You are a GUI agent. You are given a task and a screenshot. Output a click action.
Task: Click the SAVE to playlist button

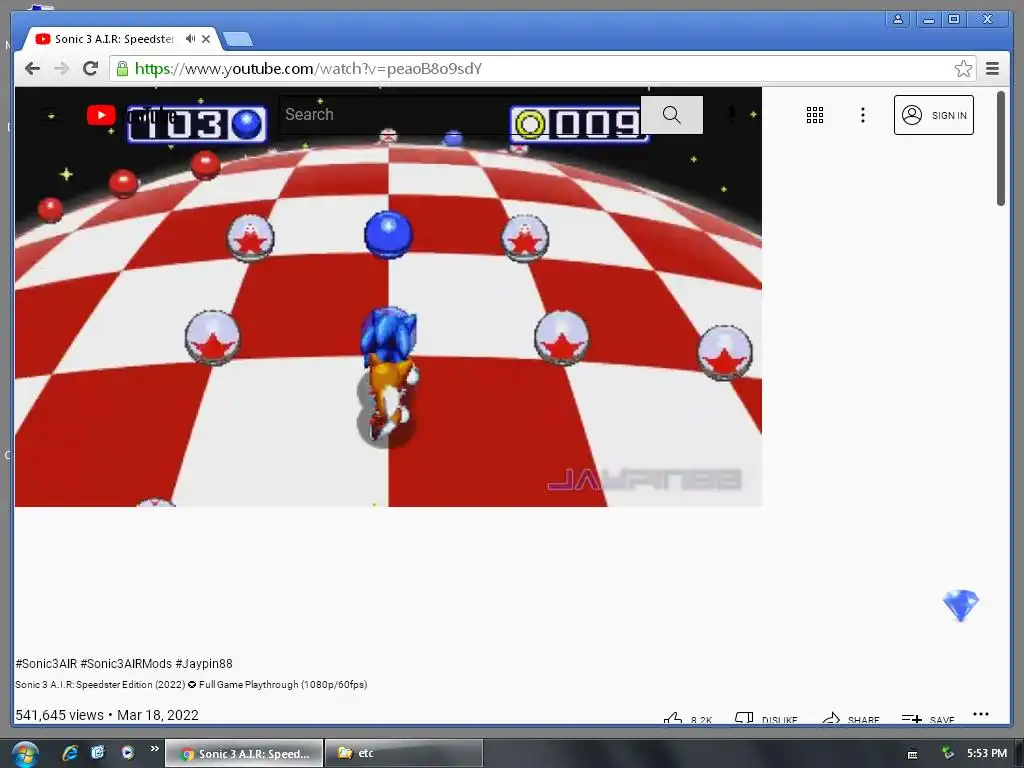click(x=927, y=718)
